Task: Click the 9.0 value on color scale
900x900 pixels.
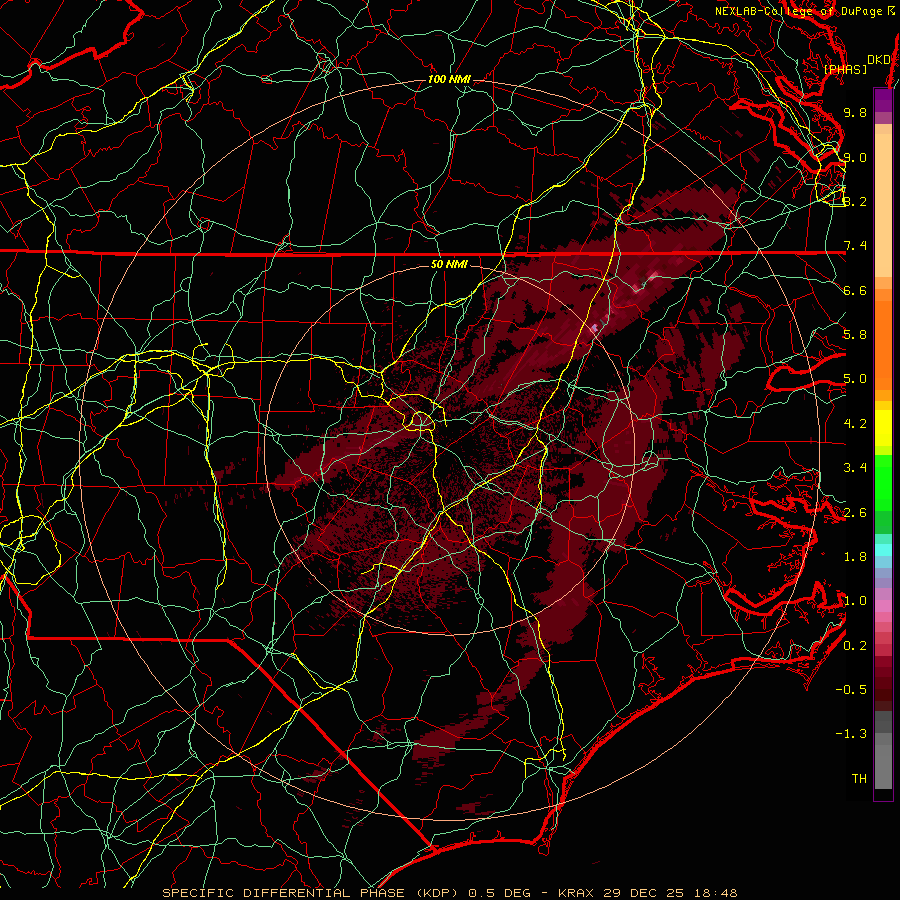Action: click(x=855, y=157)
